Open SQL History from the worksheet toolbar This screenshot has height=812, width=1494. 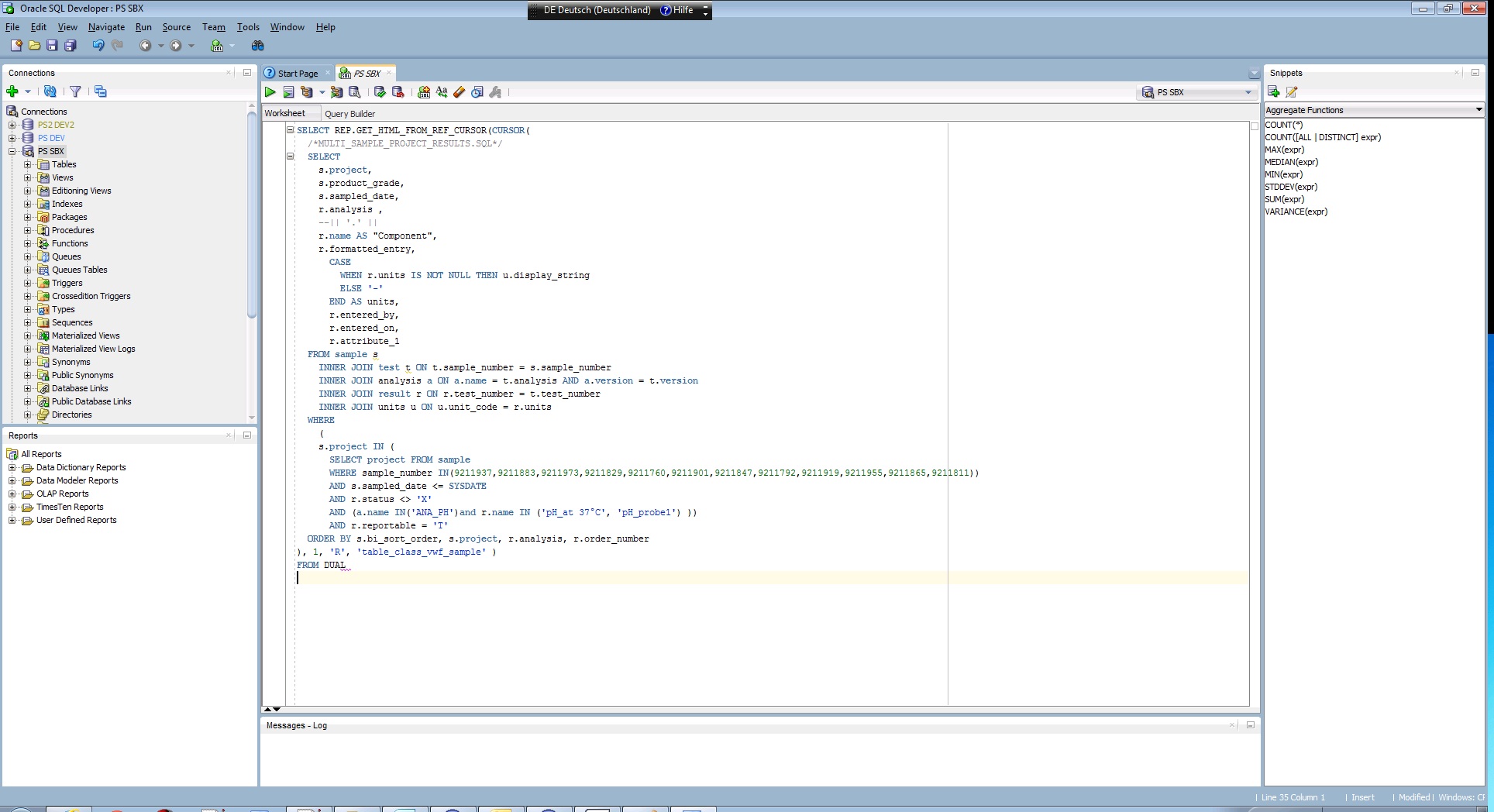(477, 92)
